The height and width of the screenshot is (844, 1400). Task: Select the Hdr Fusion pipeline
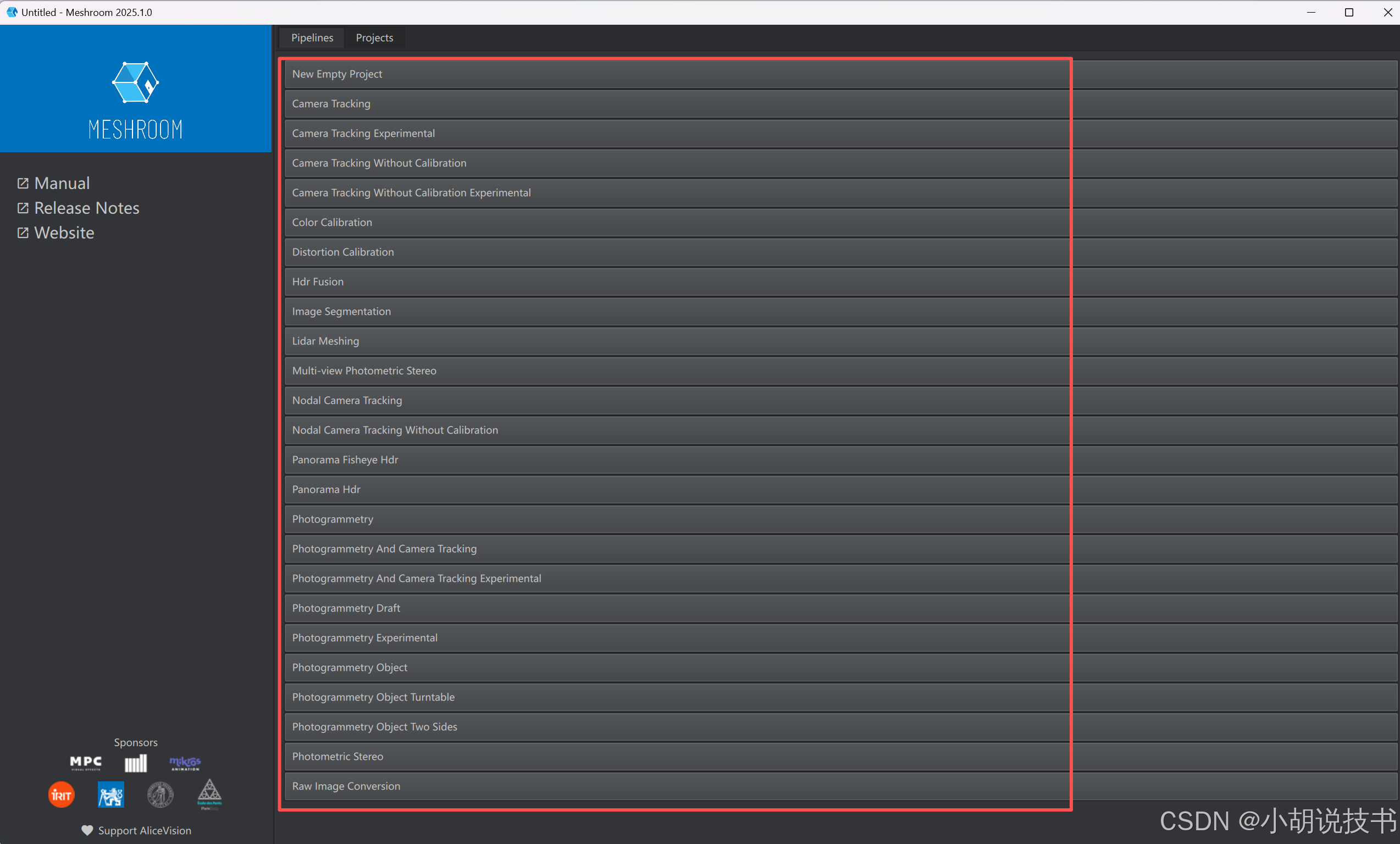[x=840, y=282]
